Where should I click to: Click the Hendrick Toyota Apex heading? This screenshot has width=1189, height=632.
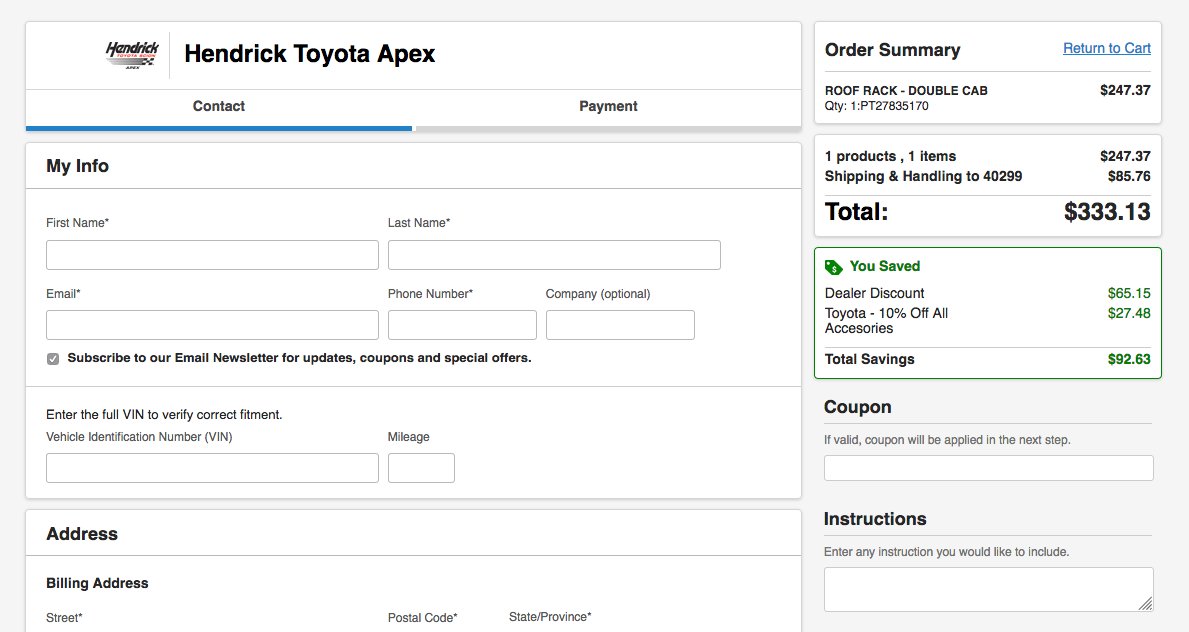click(x=309, y=54)
